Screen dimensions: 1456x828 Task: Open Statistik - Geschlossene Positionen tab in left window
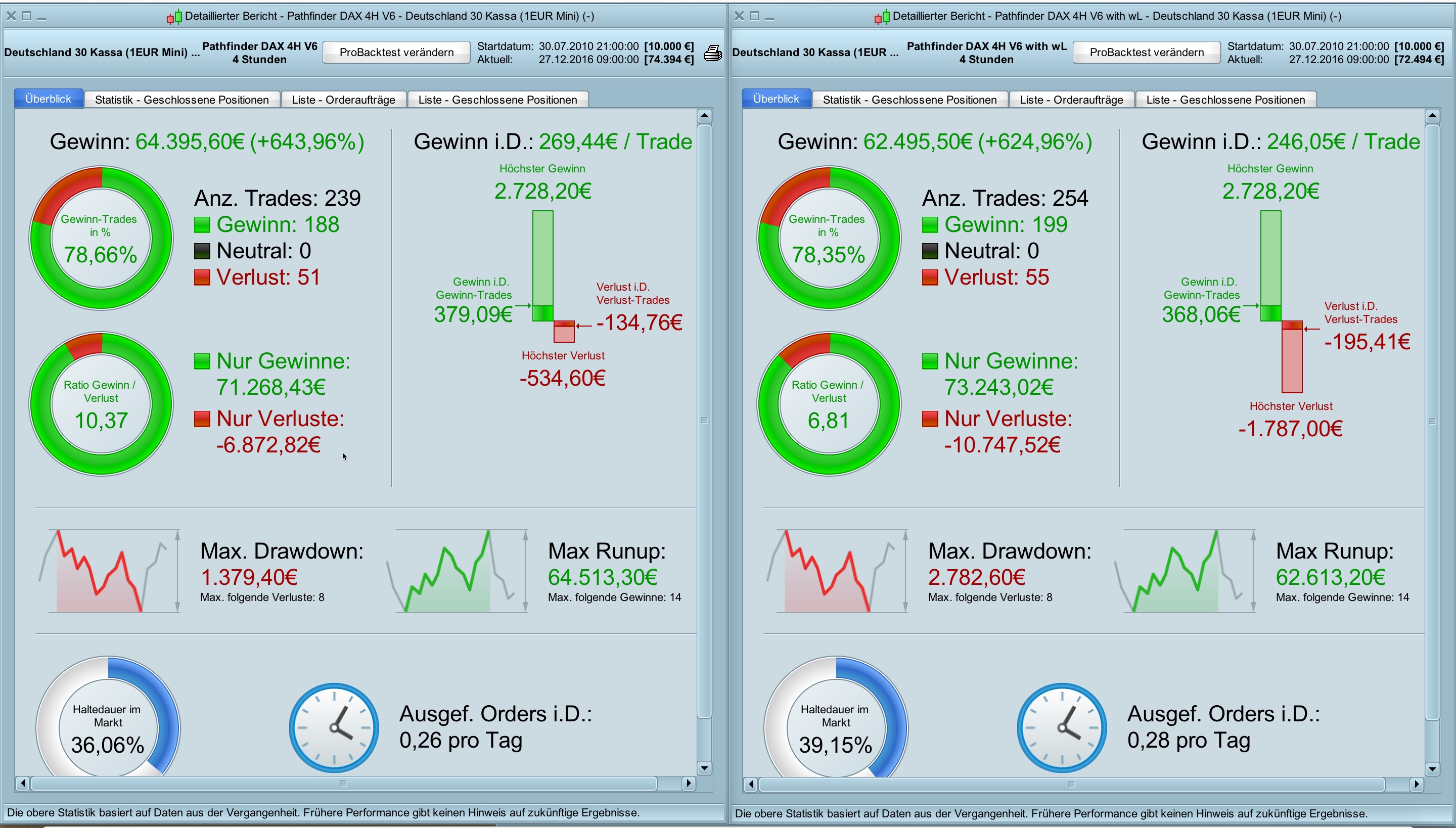181,100
